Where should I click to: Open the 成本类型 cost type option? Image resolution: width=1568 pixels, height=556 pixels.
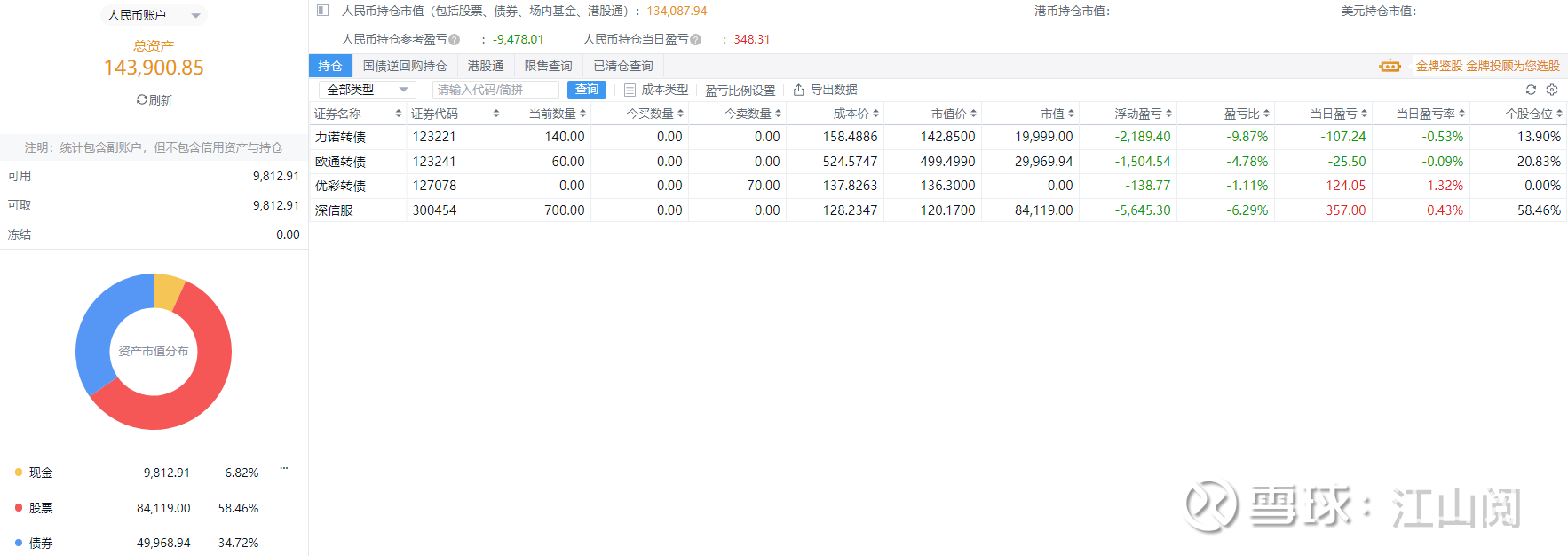point(656,90)
